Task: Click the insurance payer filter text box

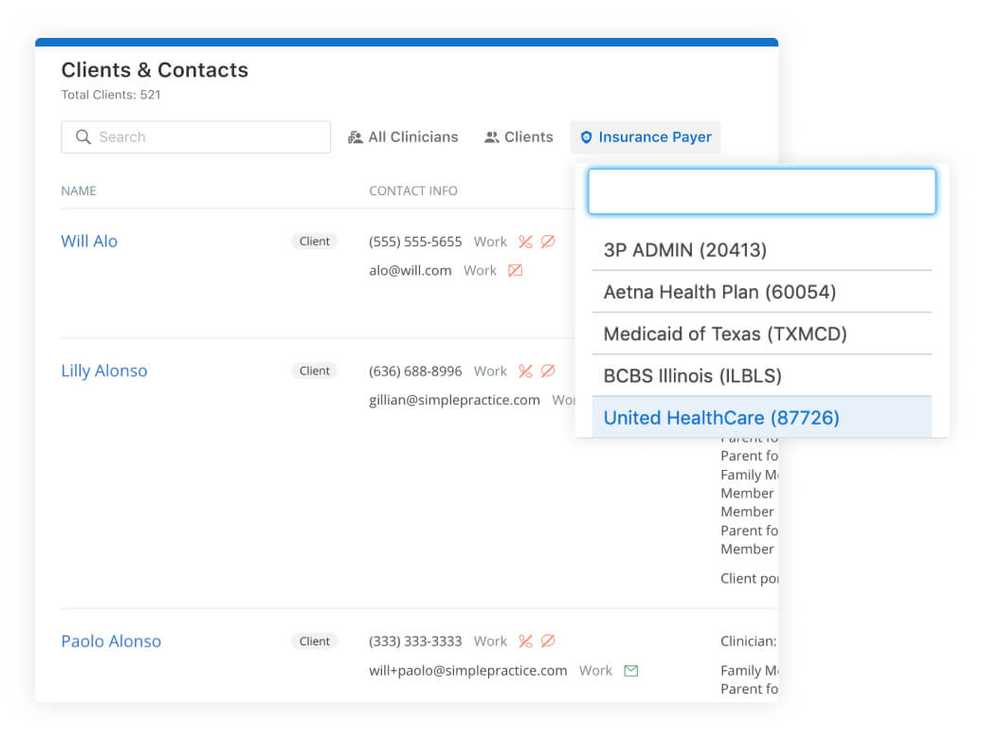Action: coord(761,191)
